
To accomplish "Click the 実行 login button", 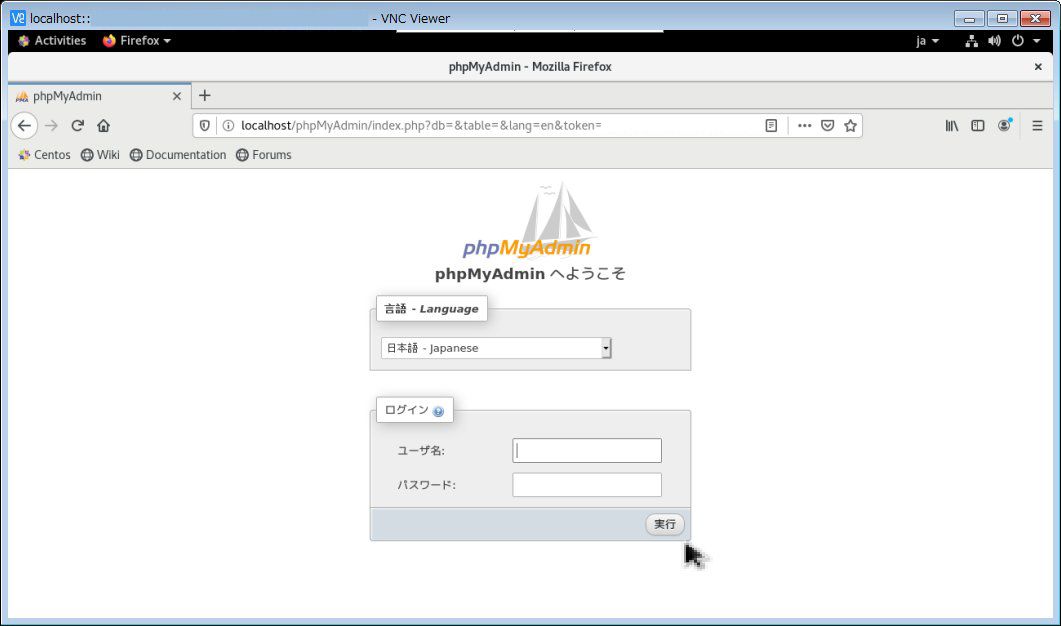I will point(664,524).
